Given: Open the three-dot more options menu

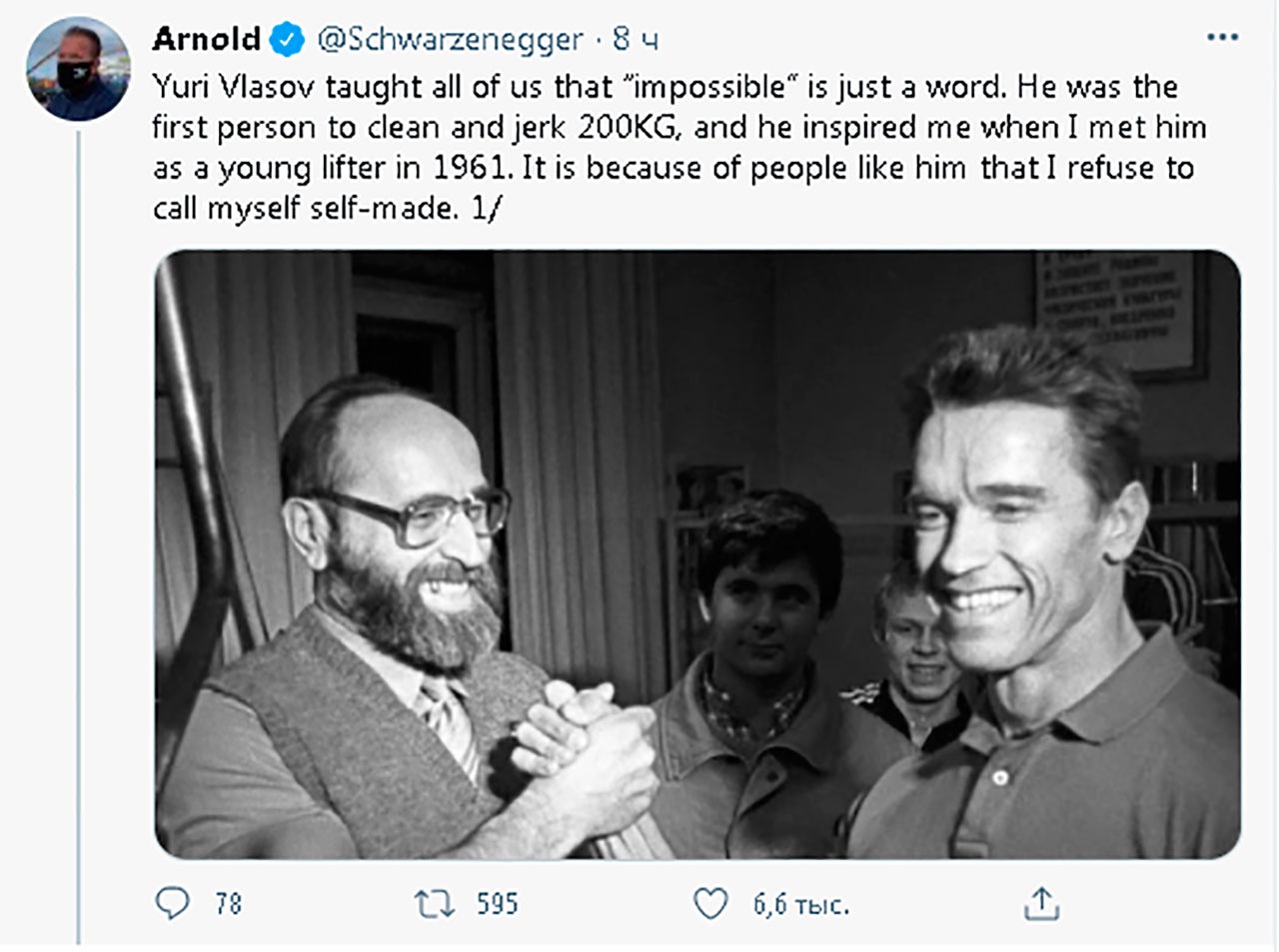Looking at the screenshot, I should (1222, 38).
